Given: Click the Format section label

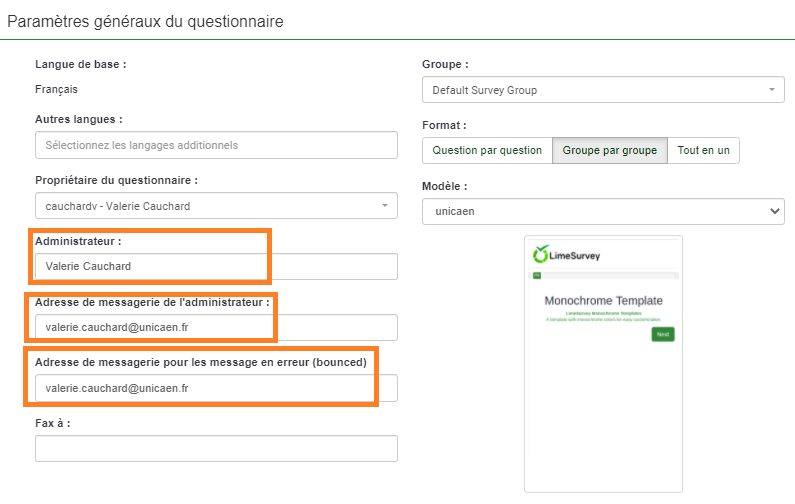Looking at the screenshot, I should coord(445,125).
